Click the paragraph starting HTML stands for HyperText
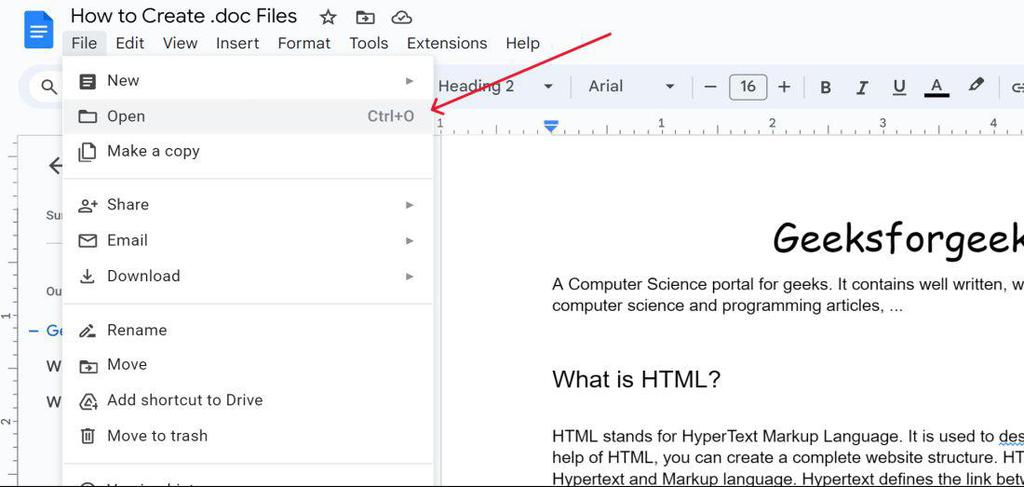 pos(788,458)
